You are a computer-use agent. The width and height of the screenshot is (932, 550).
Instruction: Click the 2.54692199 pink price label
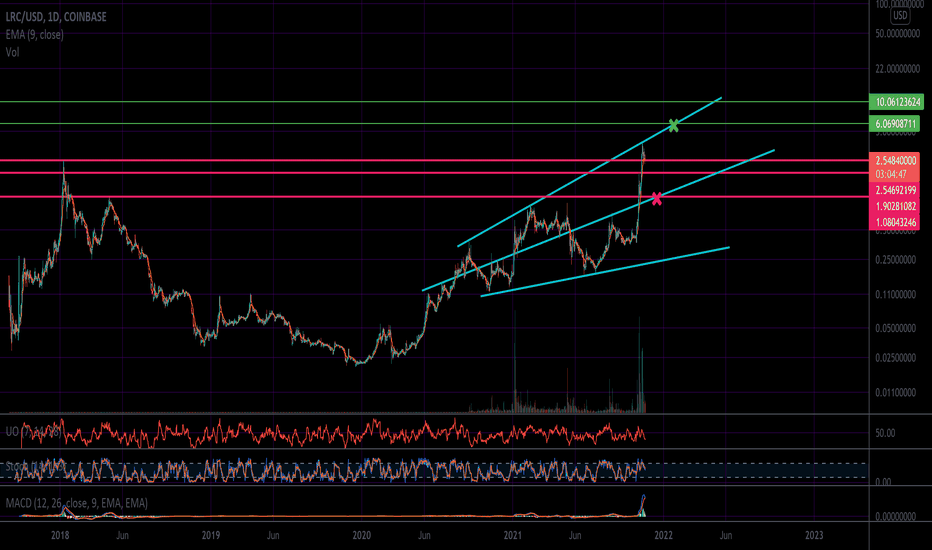point(895,190)
